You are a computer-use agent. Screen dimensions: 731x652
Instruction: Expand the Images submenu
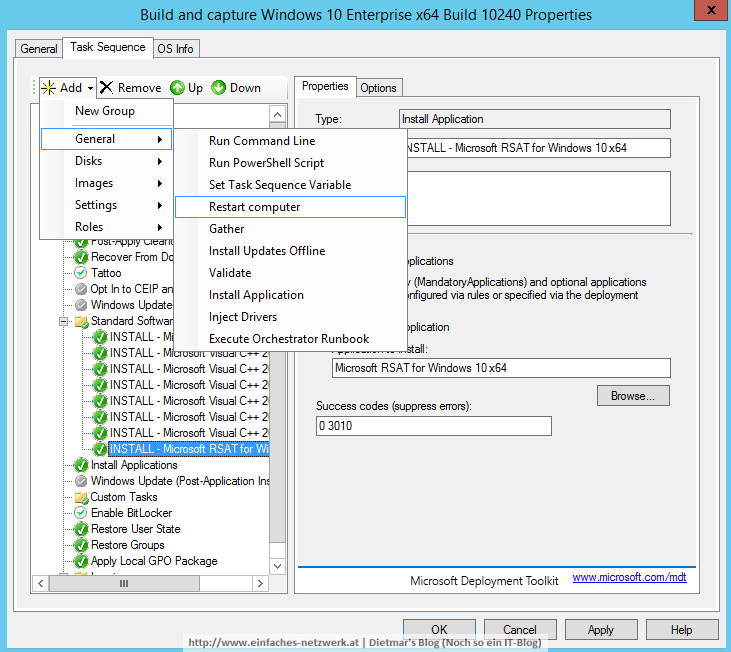click(x=106, y=183)
